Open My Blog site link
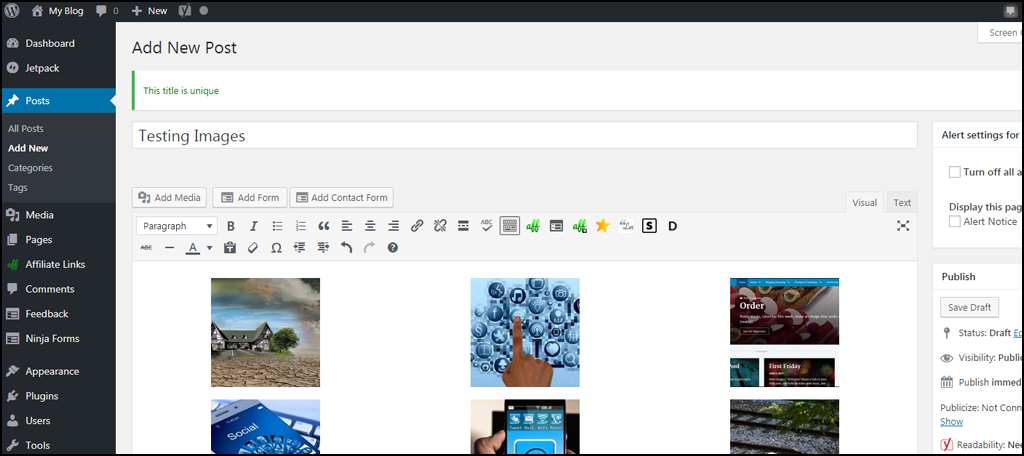 (58, 10)
